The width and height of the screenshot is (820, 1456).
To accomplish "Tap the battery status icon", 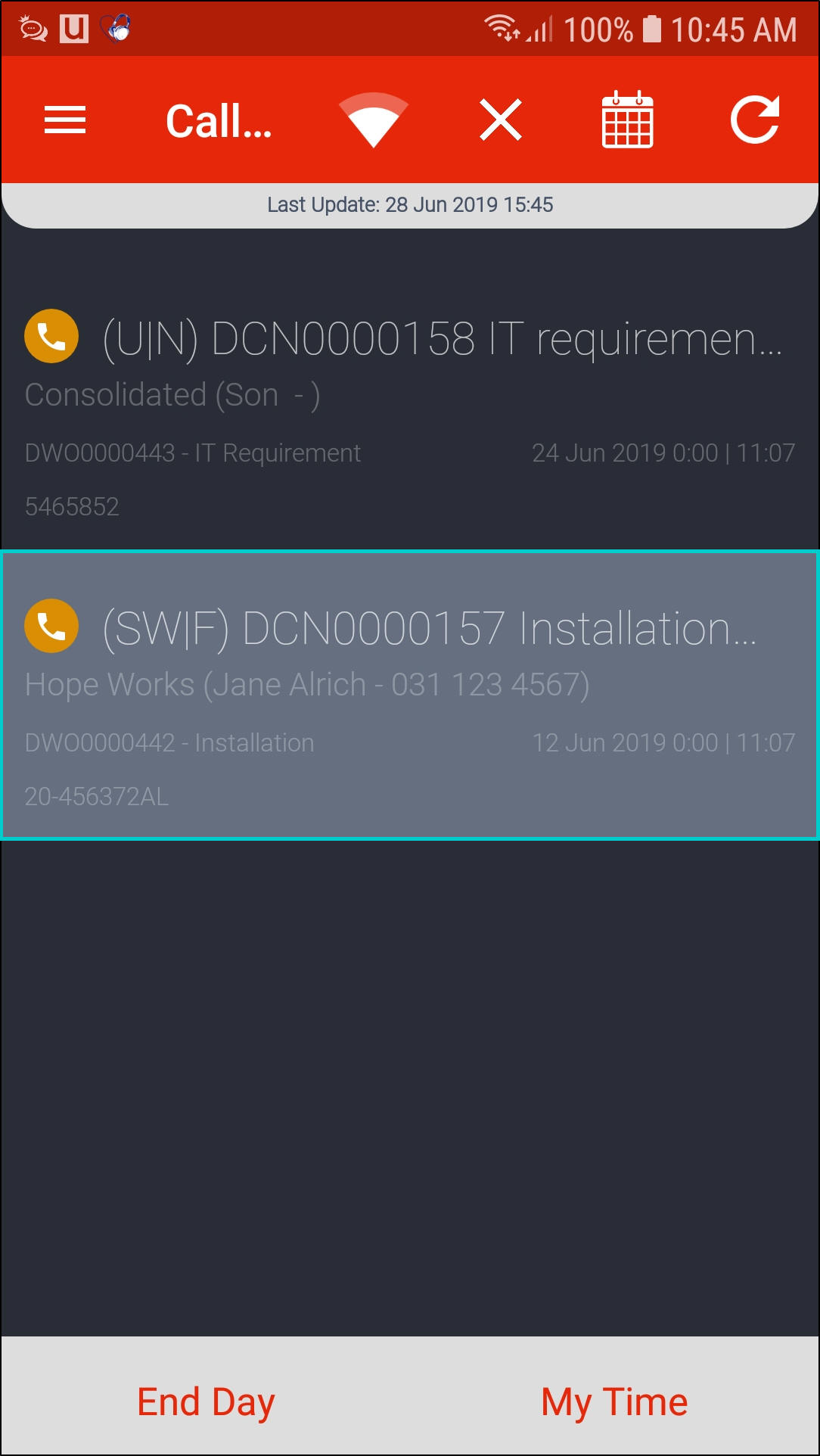I will [651, 29].
